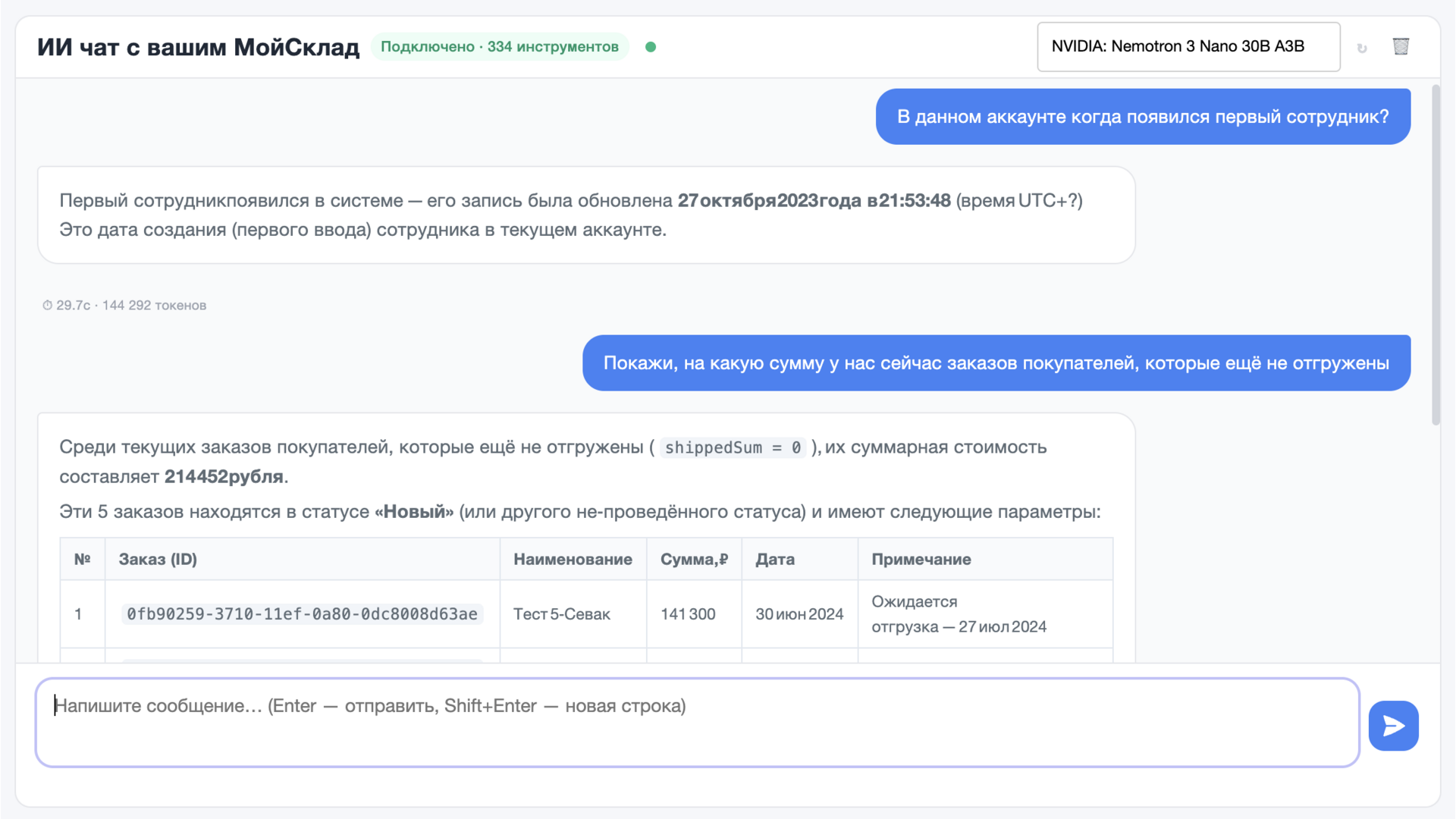1456x819 pixels.
Task: Click the 'Подключено · 334 инструментов' badge
Action: point(499,47)
